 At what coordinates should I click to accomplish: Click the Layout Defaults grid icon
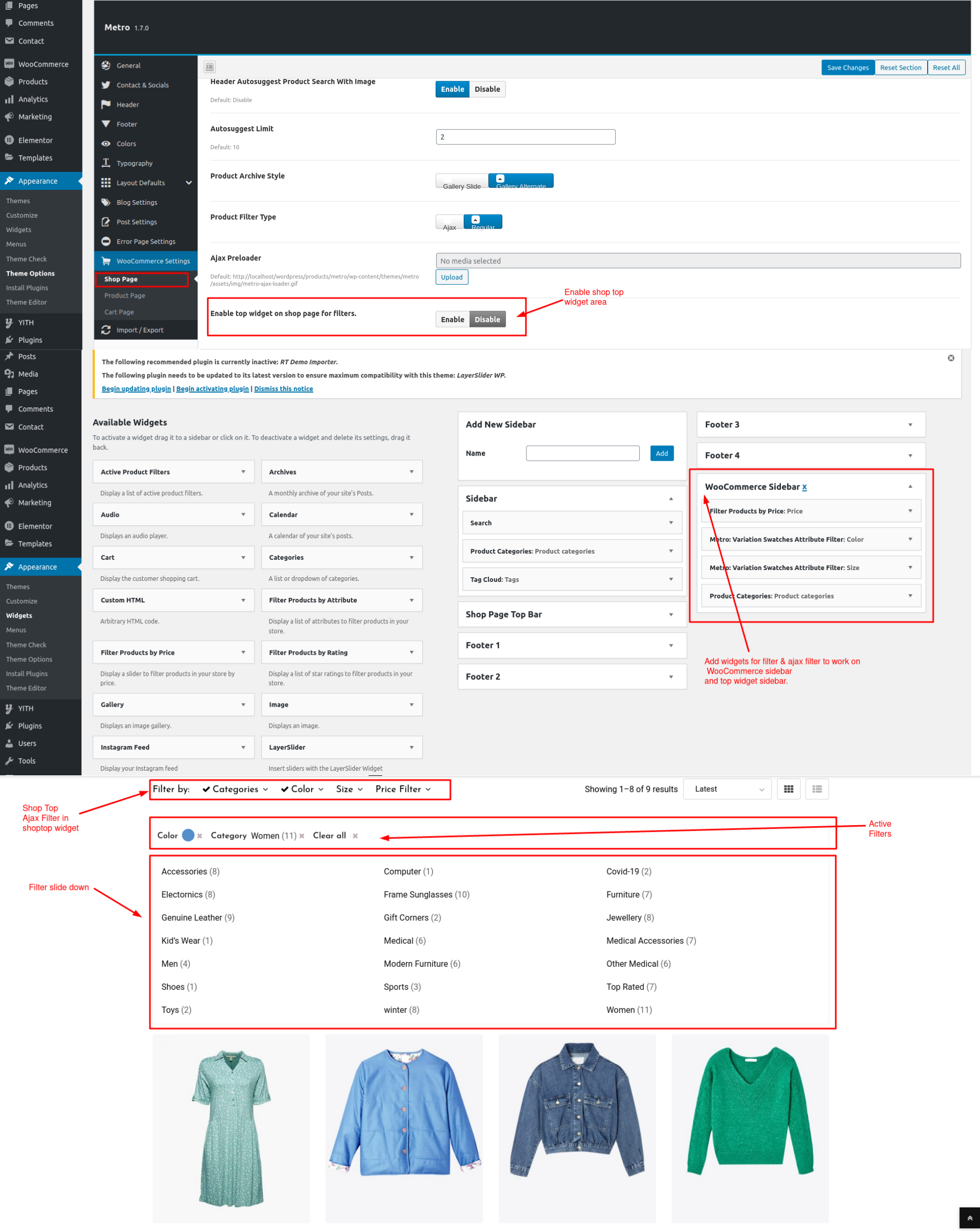(106, 183)
